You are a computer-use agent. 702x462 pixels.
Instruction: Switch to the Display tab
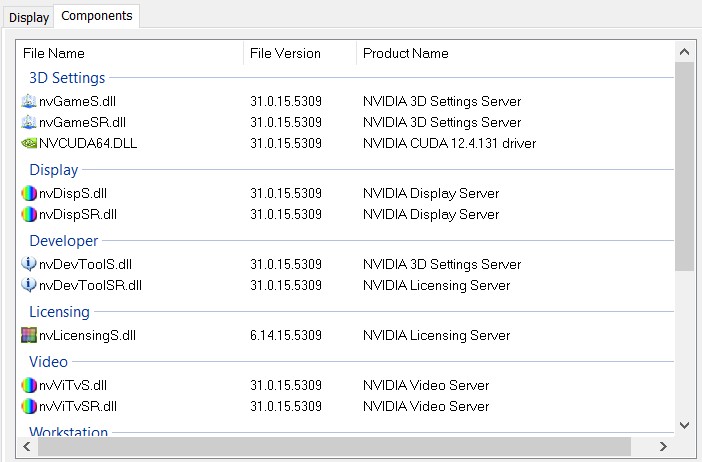pos(29,17)
